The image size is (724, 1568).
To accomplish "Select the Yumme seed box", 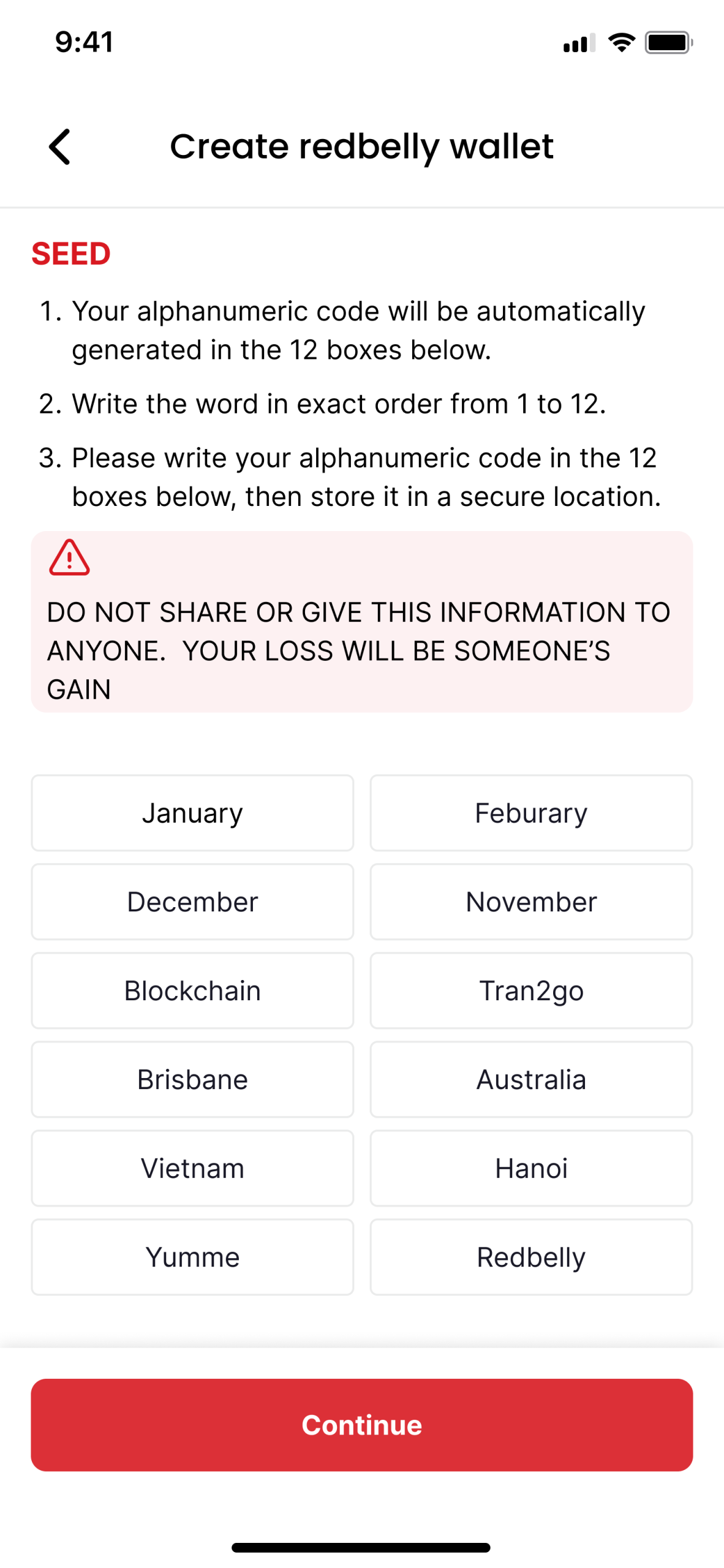I will coord(192,1257).
